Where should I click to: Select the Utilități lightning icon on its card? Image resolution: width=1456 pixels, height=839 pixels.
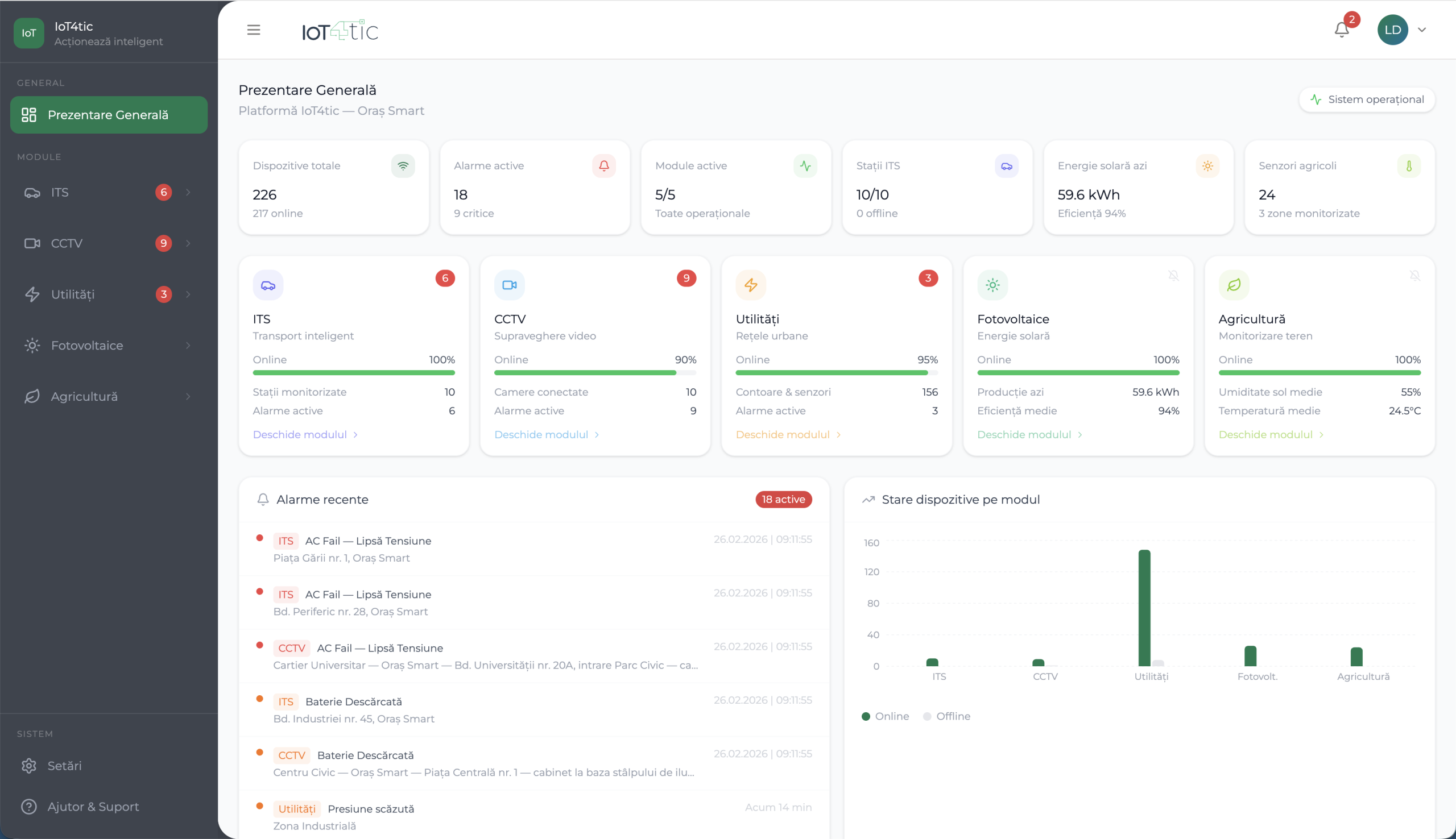coord(751,285)
